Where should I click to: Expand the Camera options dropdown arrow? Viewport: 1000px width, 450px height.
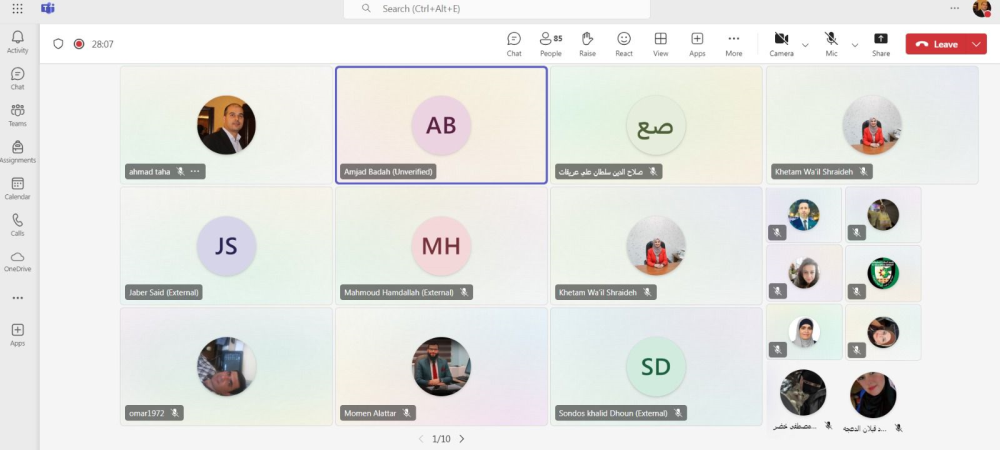click(805, 45)
